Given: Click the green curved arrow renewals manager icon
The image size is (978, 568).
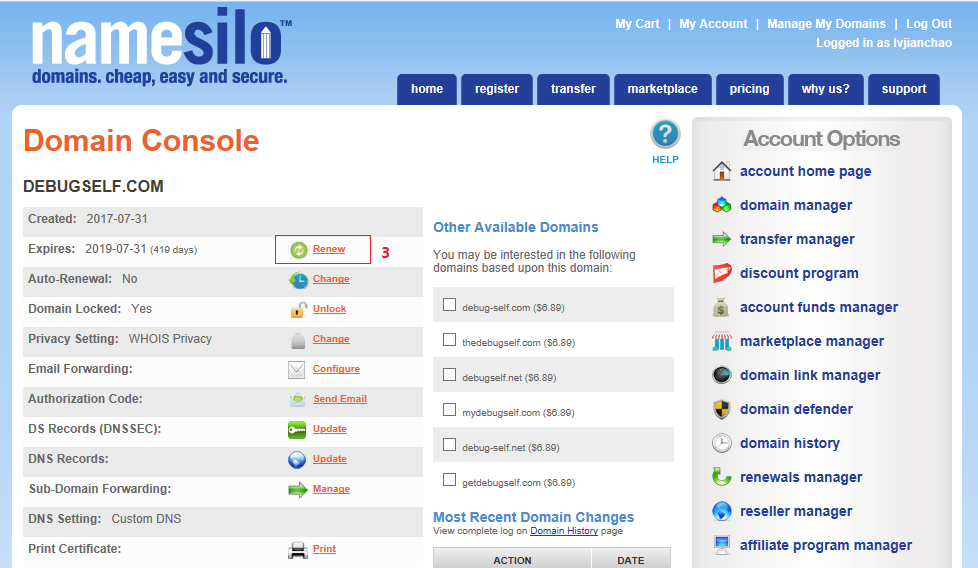Looking at the screenshot, I should [x=722, y=477].
